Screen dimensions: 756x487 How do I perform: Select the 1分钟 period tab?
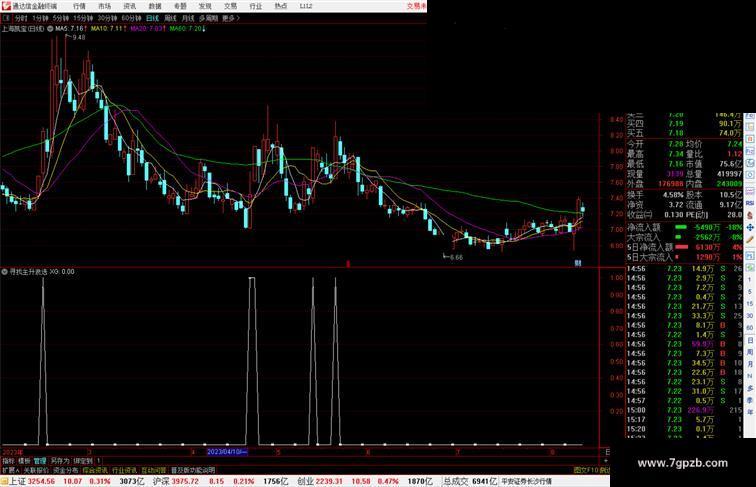point(40,18)
